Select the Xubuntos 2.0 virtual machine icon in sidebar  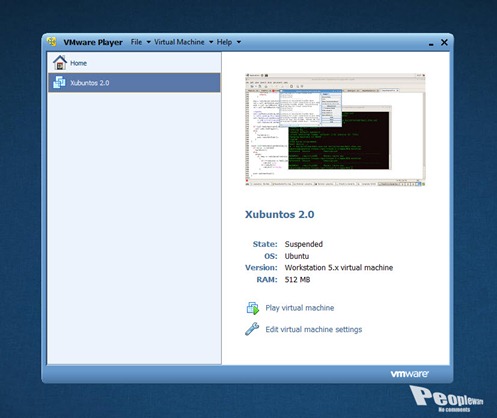[59, 82]
